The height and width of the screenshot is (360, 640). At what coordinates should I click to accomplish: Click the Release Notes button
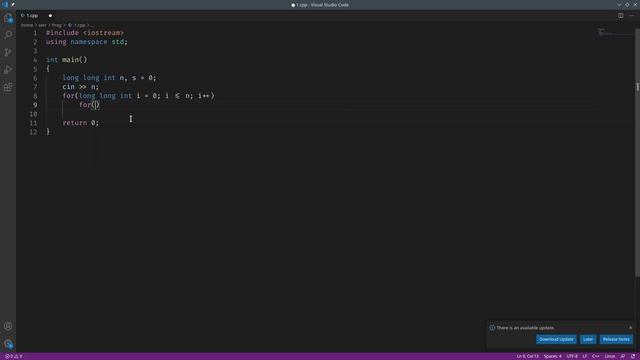tap(616, 339)
